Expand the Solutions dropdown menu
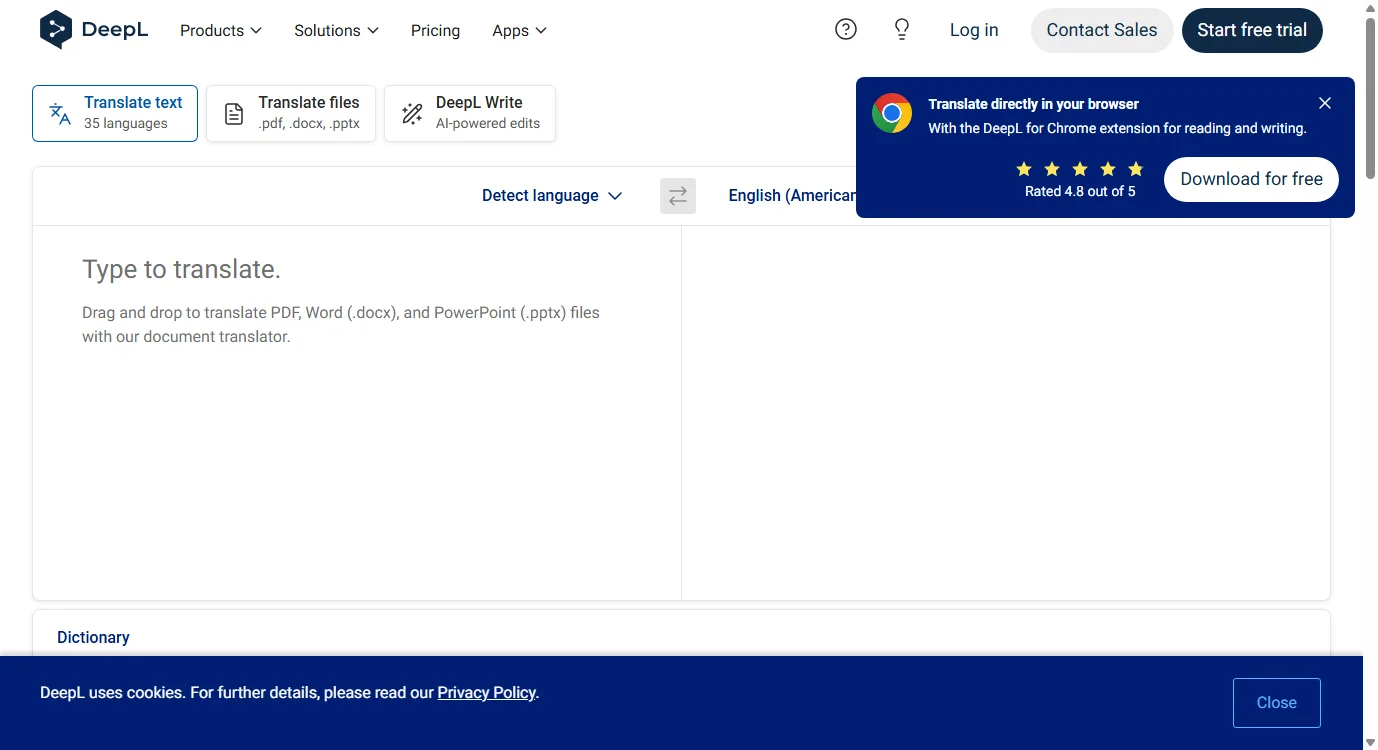 click(x=336, y=31)
